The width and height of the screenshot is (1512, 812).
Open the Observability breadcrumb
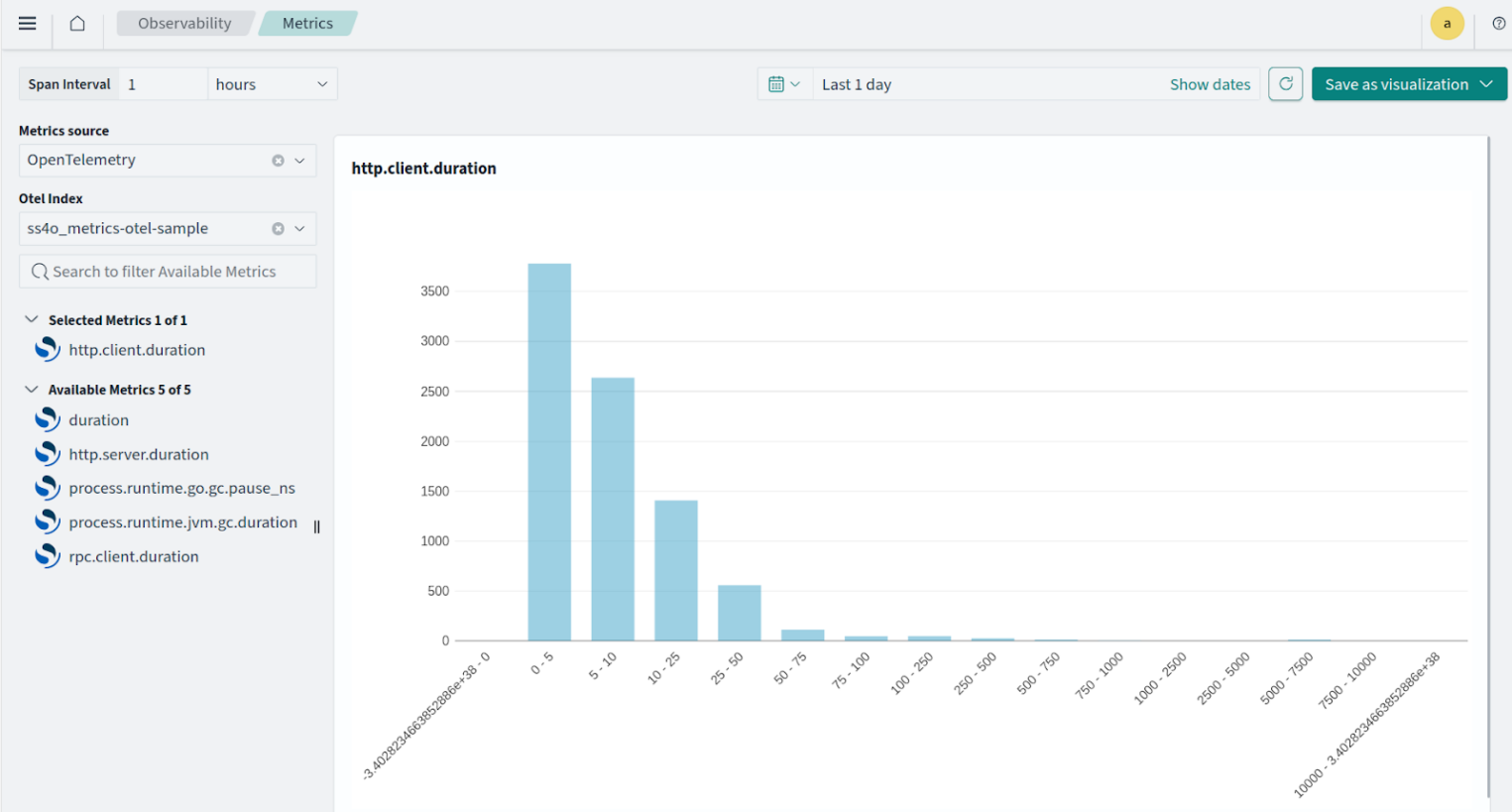(x=184, y=24)
